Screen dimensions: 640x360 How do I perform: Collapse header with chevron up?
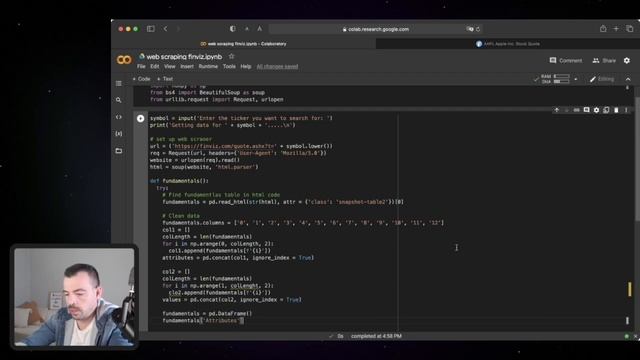(628, 79)
